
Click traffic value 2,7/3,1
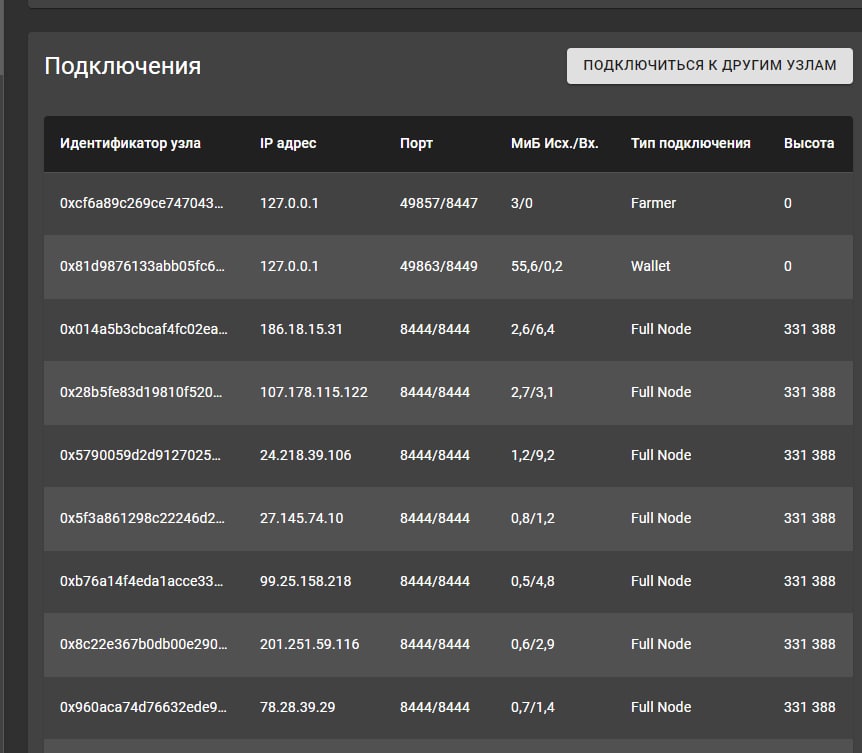click(532, 392)
